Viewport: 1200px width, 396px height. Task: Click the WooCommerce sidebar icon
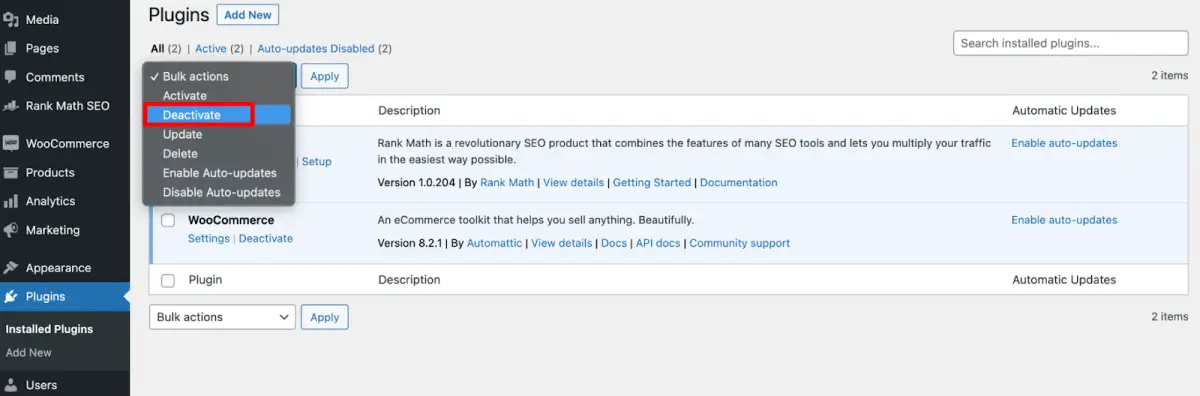[x=11, y=143]
